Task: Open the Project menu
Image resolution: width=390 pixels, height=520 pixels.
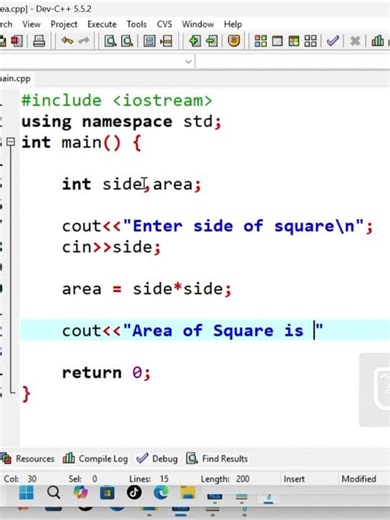Action: [x=64, y=24]
